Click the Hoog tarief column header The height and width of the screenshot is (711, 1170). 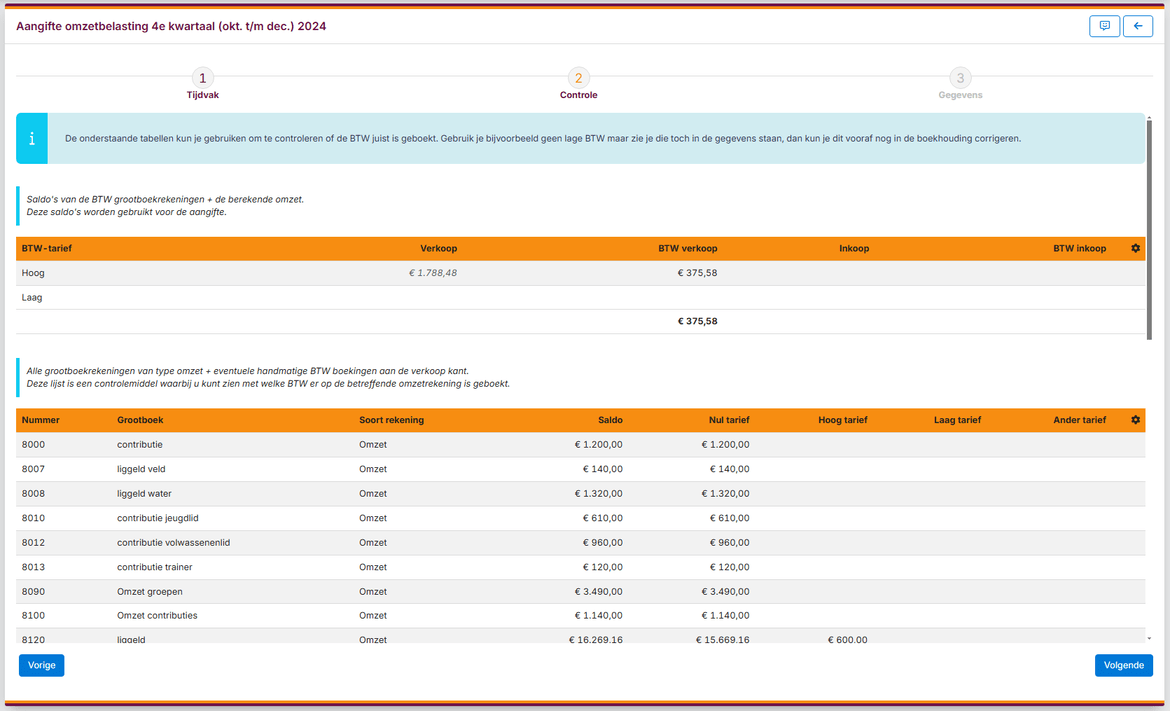(x=842, y=420)
